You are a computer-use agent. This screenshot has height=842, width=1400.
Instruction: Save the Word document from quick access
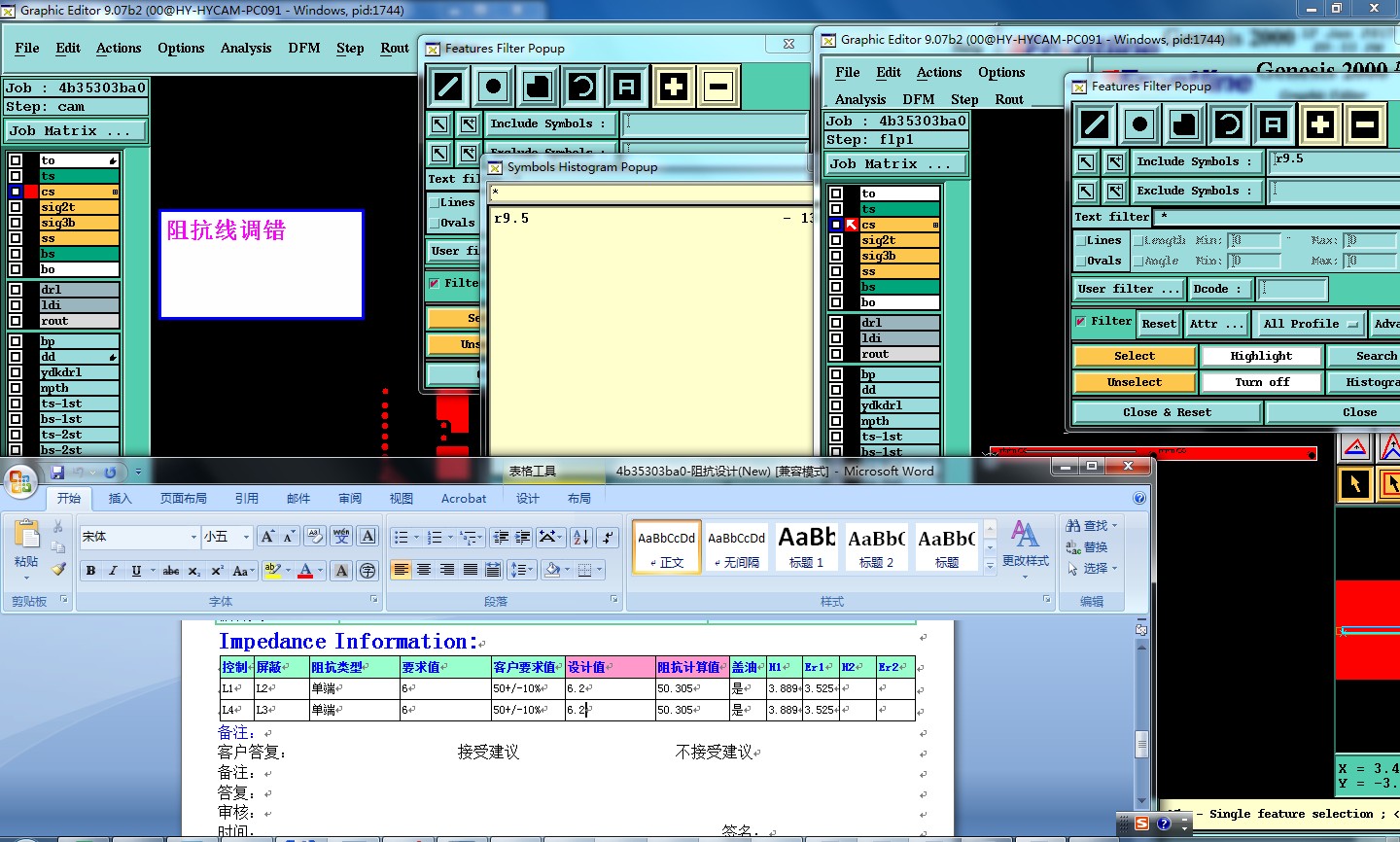[x=57, y=473]
